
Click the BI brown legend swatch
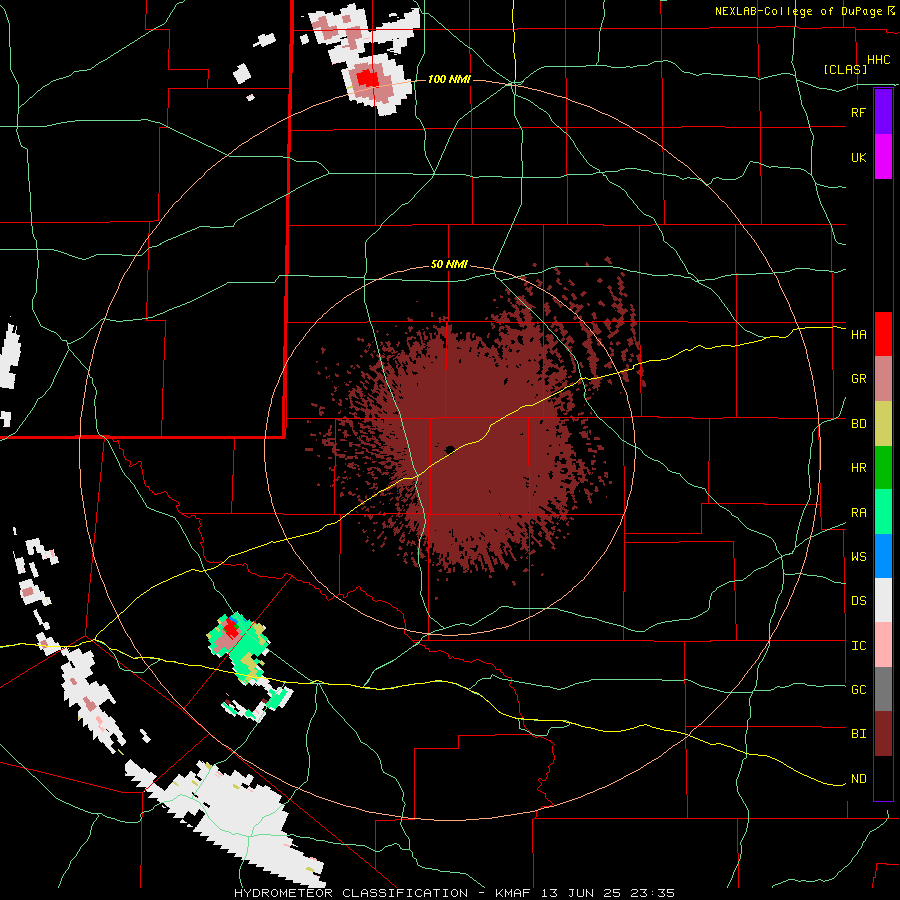(883, 734)
